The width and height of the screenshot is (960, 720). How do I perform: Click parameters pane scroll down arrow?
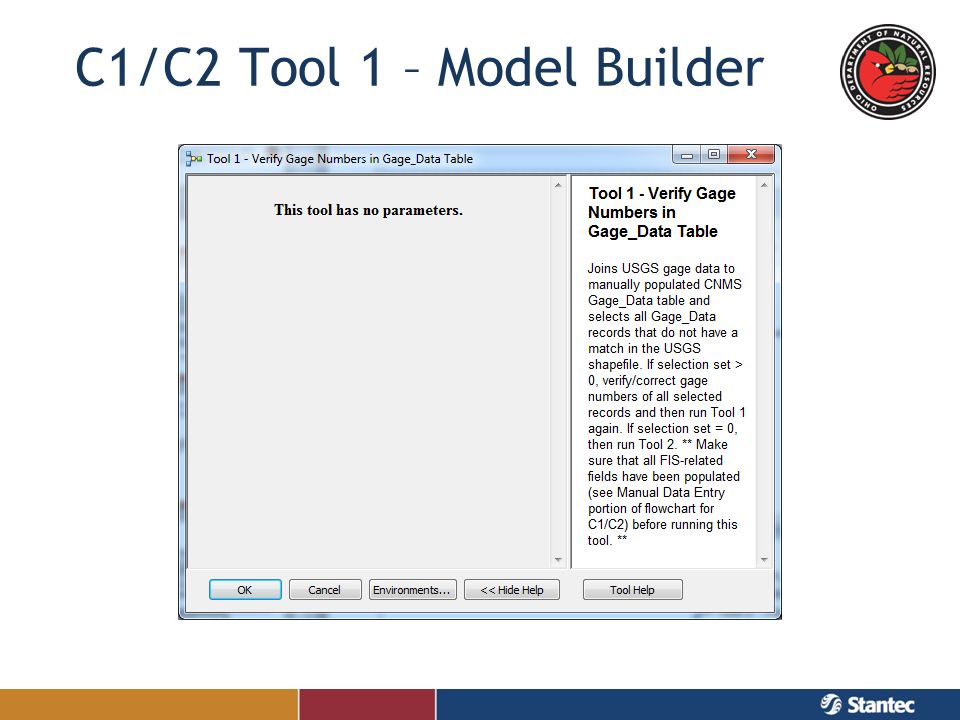(x=558, y=560)
